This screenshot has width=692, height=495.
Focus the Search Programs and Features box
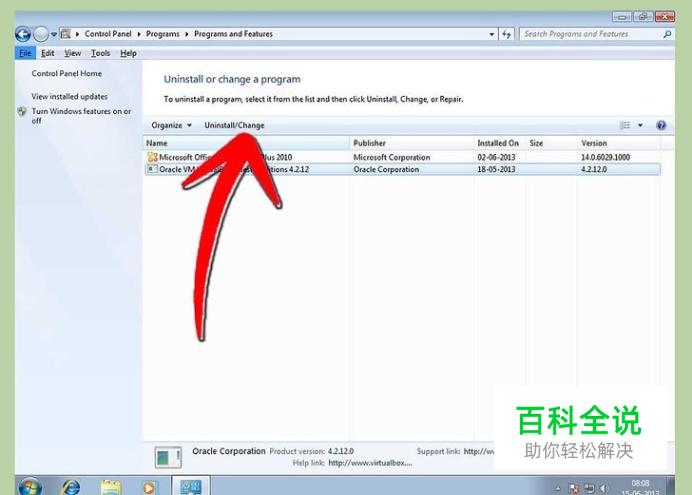tap(591, 34)
